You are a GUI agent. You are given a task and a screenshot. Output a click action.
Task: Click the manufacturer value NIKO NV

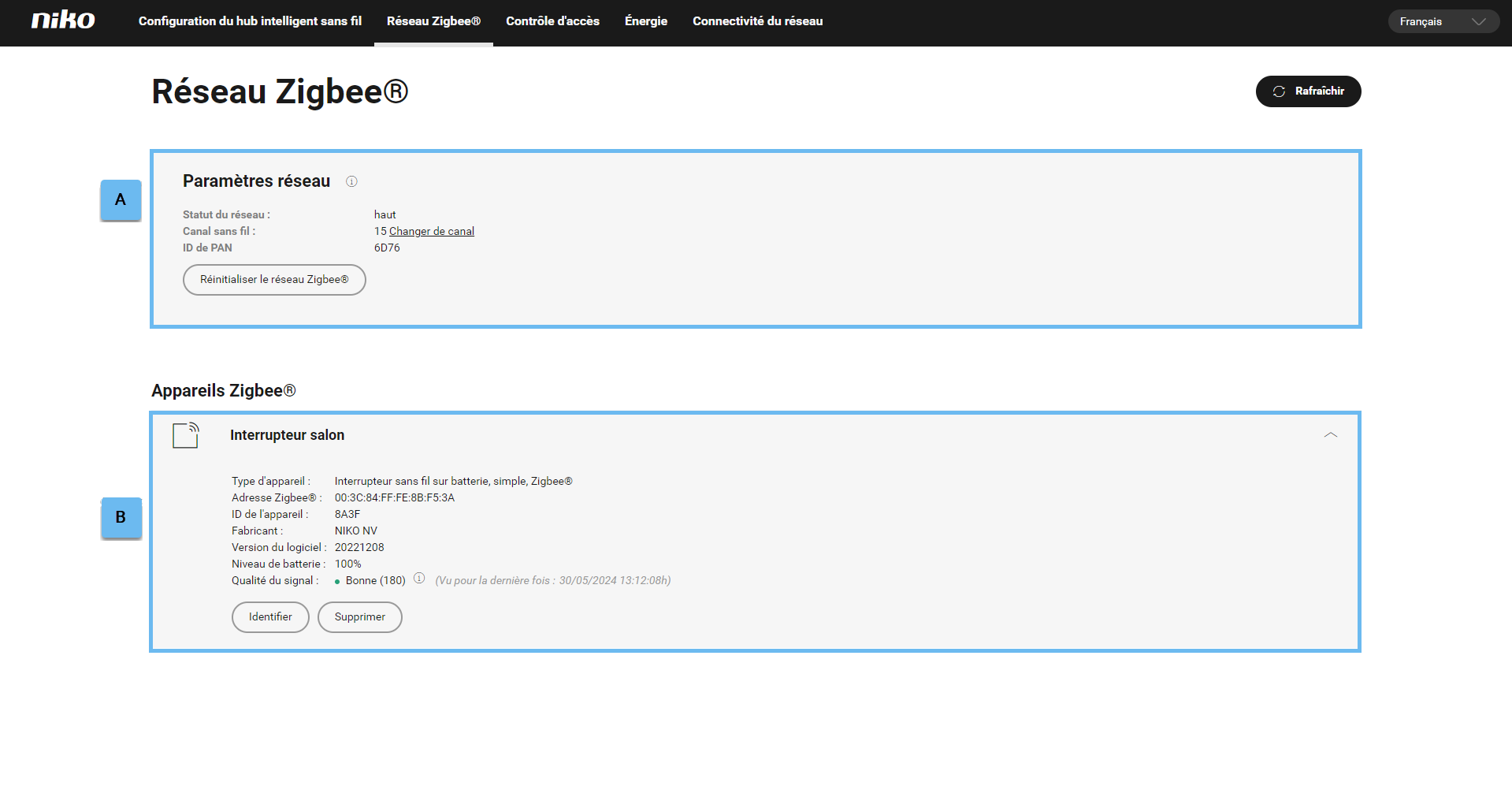(356, 531)
